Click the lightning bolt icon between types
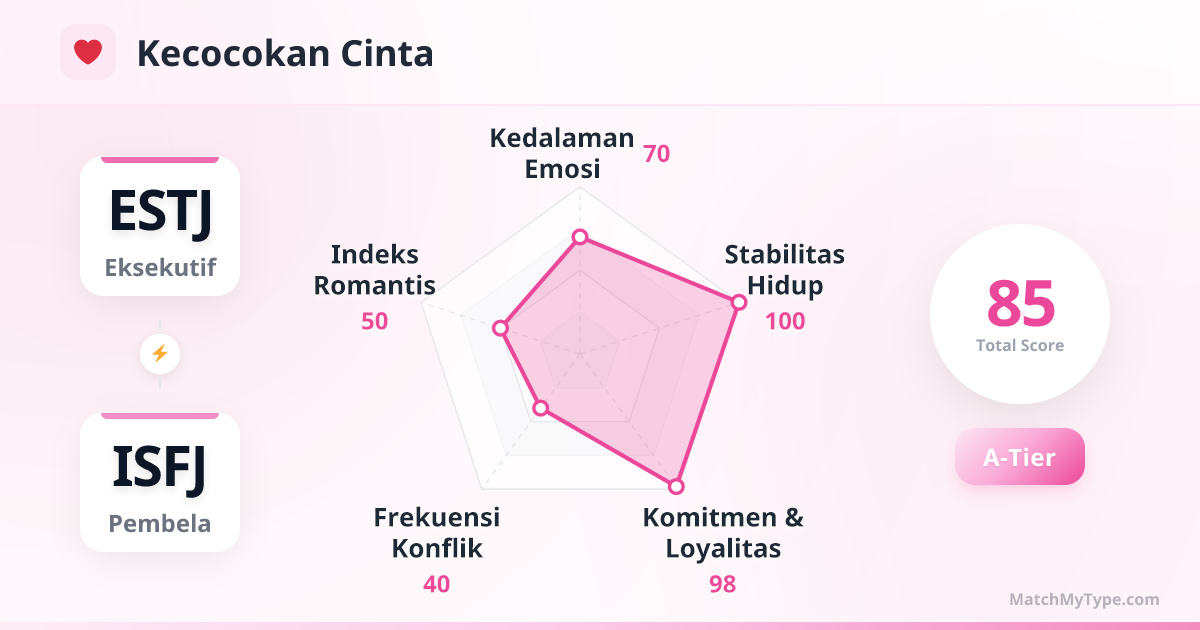 (x=160, y=353)
